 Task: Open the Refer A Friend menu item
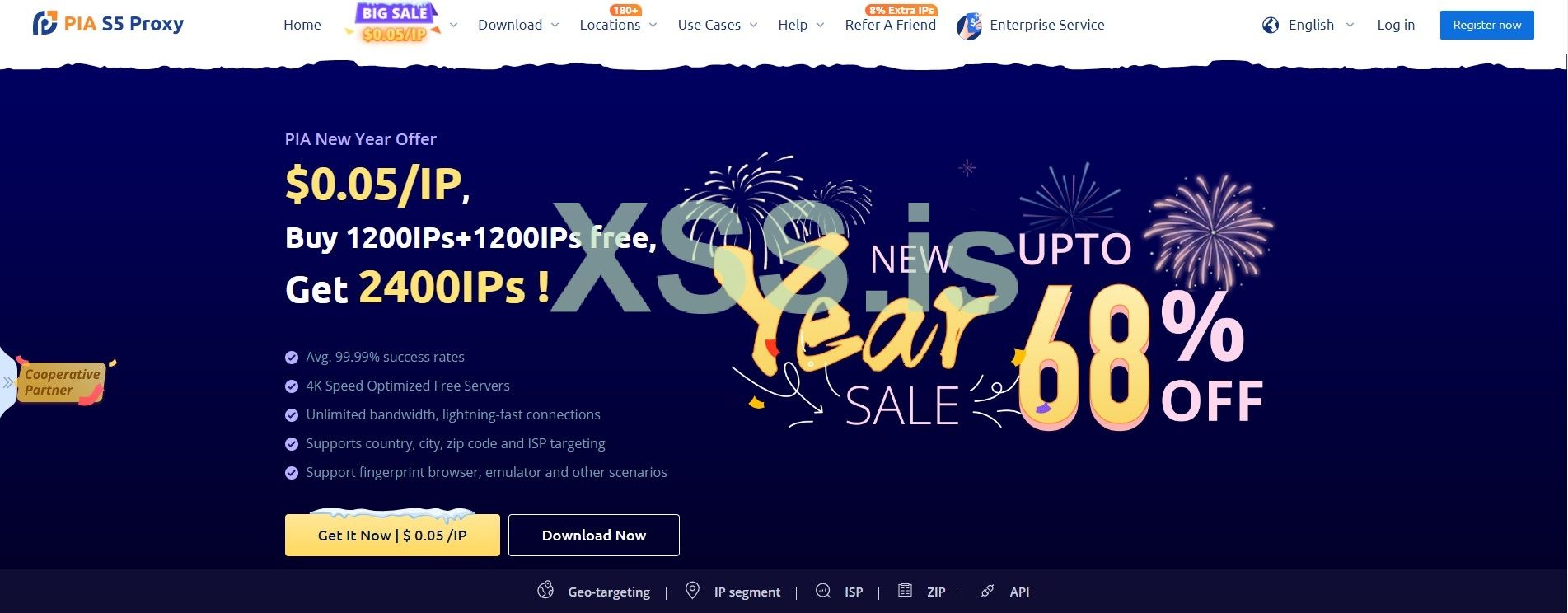coord(891,25)
